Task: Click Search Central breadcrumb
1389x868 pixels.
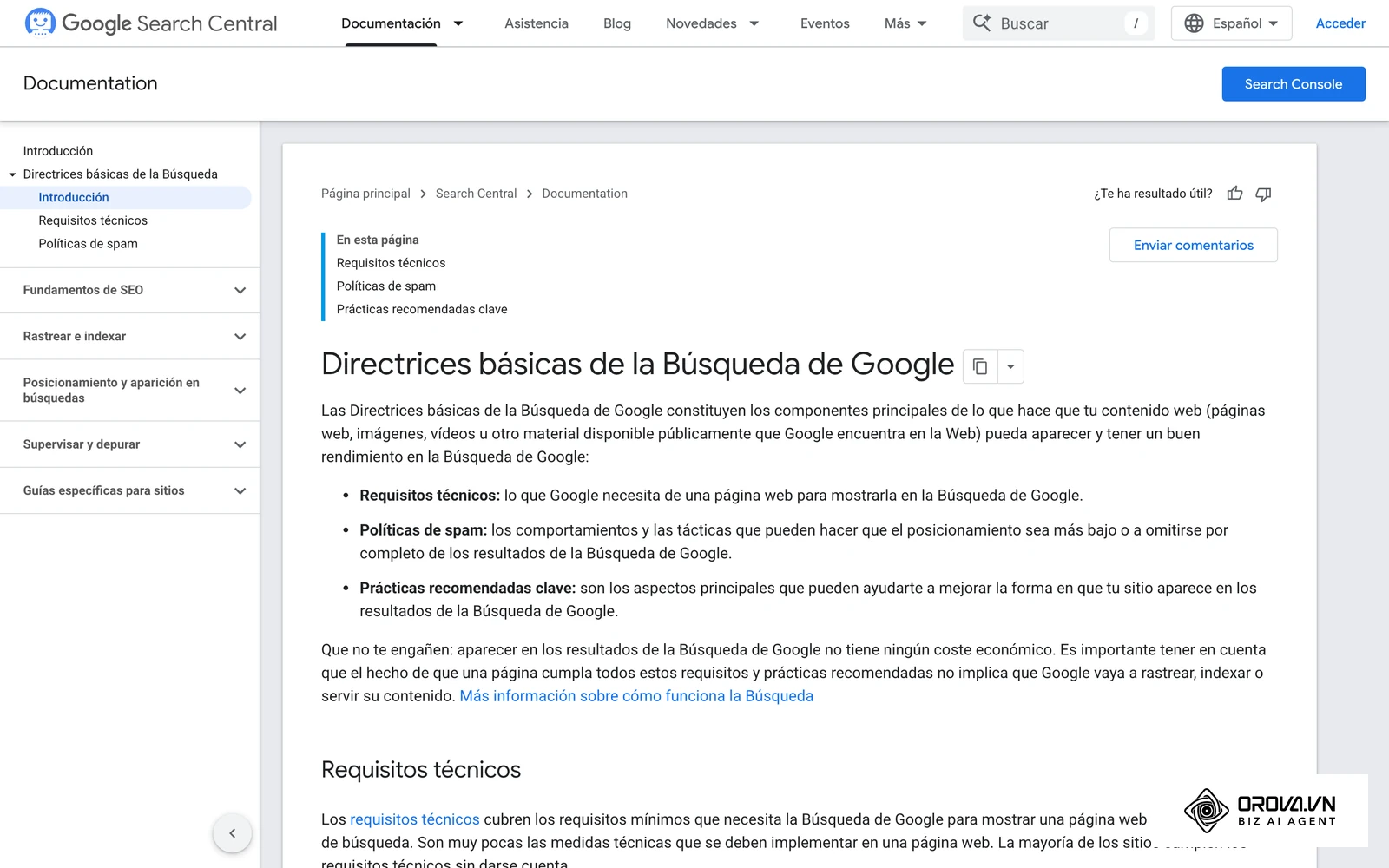Action: 476,194
